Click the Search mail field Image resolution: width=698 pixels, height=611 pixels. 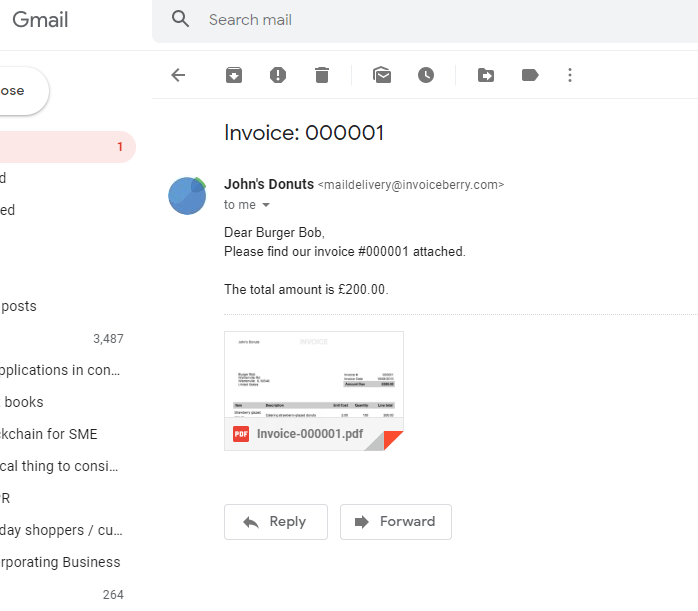point(425,20)
